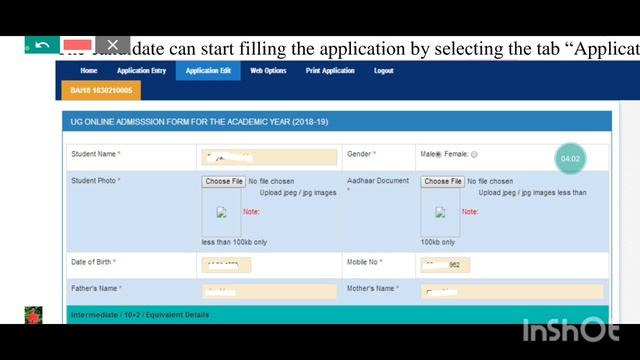Image resolution: width=640 pixels, height=360 pixels.
Task: Click the orange application number button
Action: pyautogui.click(x=101, y=90)
